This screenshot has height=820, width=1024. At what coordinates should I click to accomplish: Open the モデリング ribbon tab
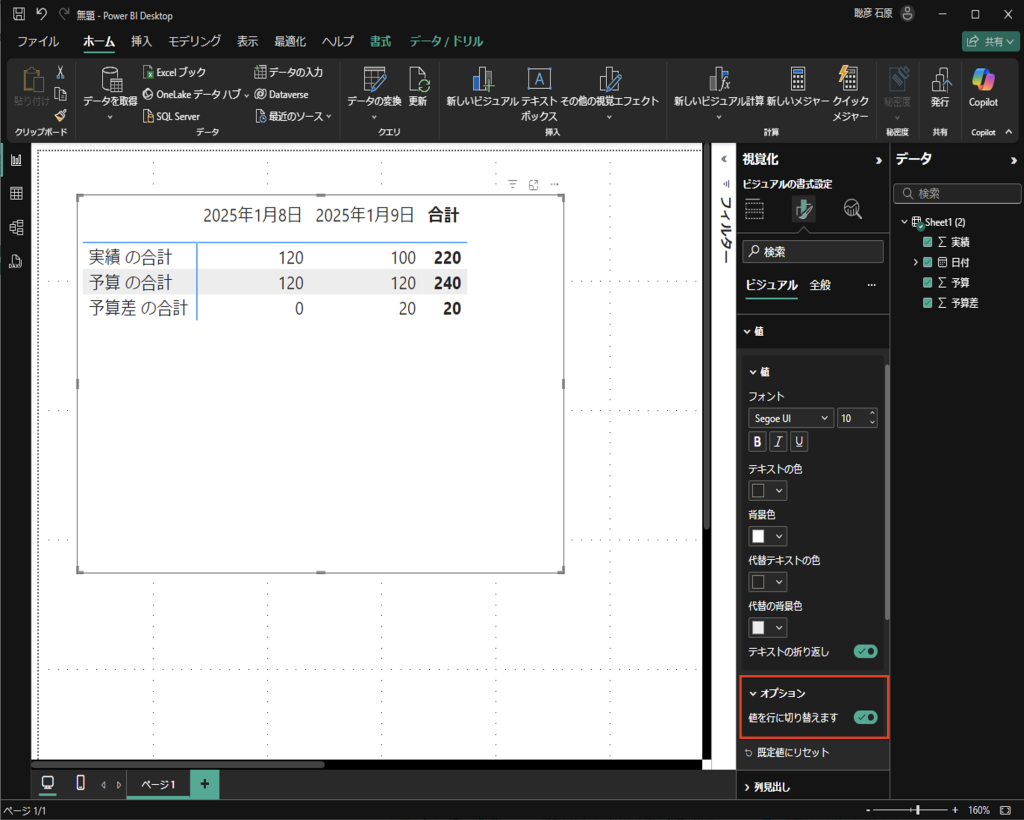click(x=194, y=41)
